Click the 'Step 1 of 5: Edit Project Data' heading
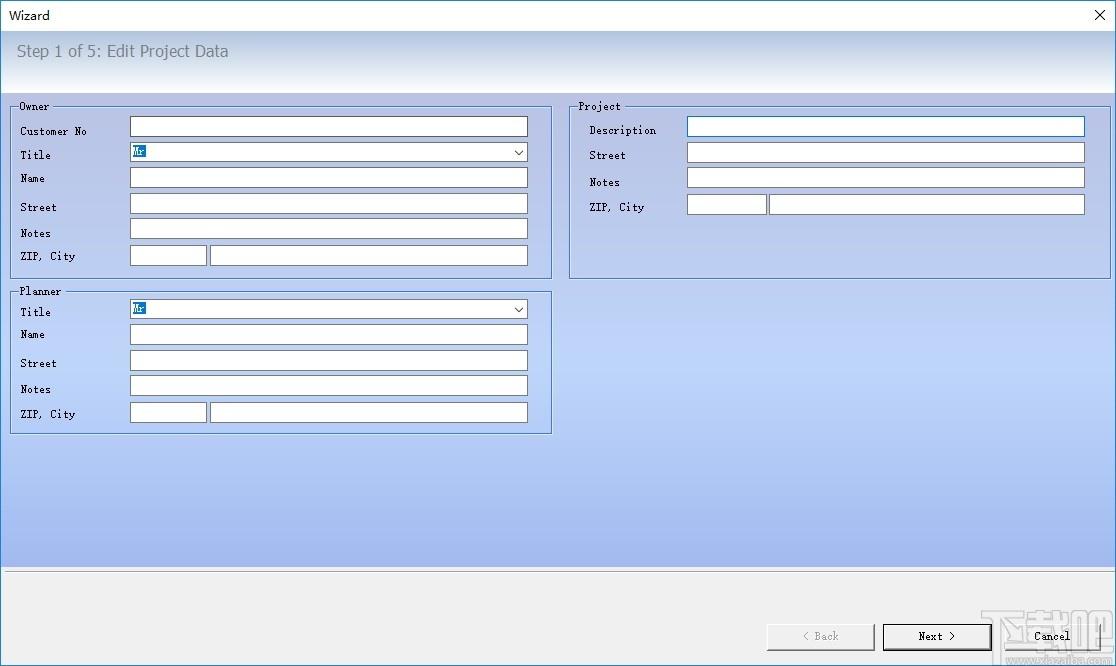Screen dimensions: 1116x666 click(122, 51)
